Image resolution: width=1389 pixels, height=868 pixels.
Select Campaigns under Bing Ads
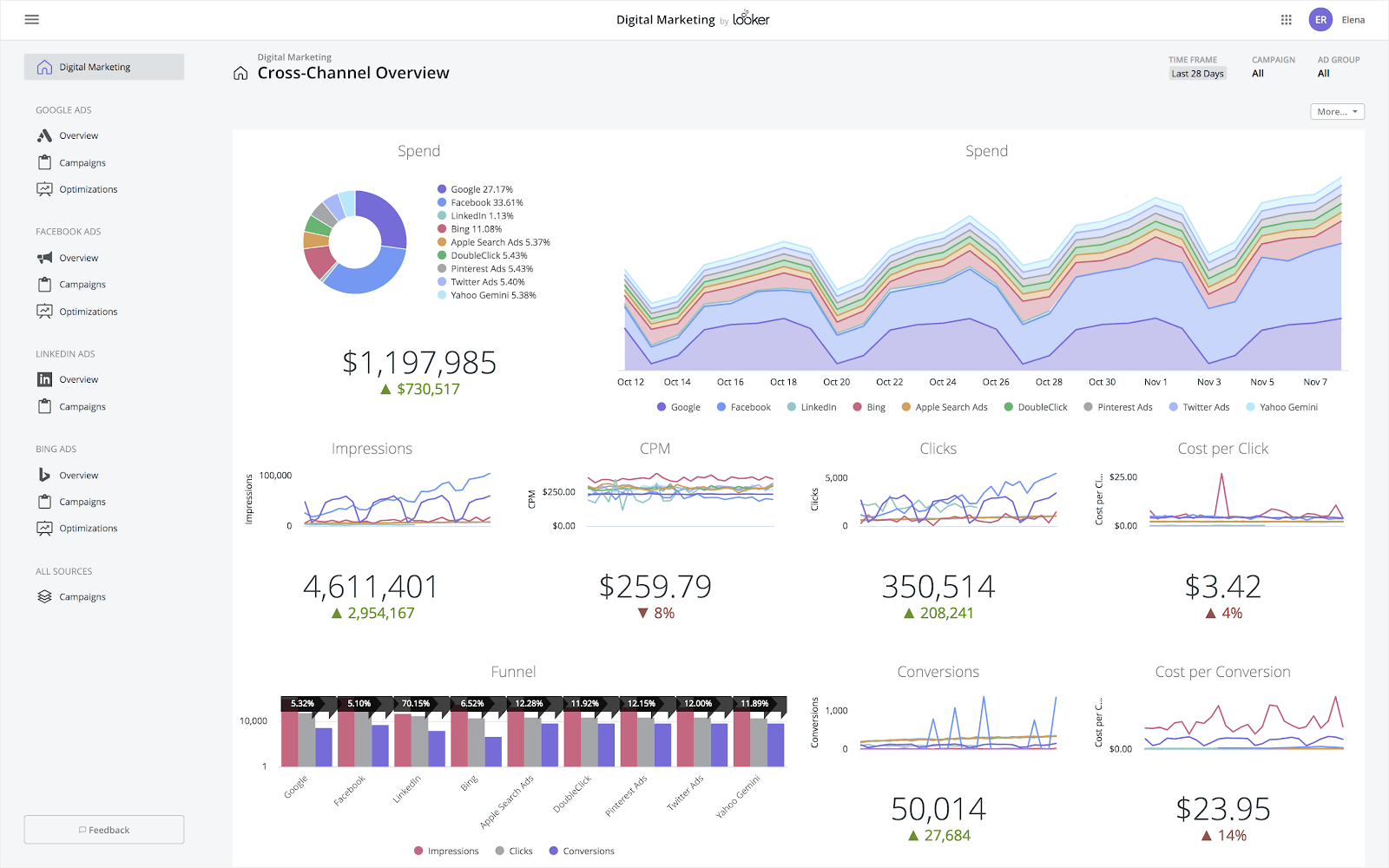click(x=82, y=501)
